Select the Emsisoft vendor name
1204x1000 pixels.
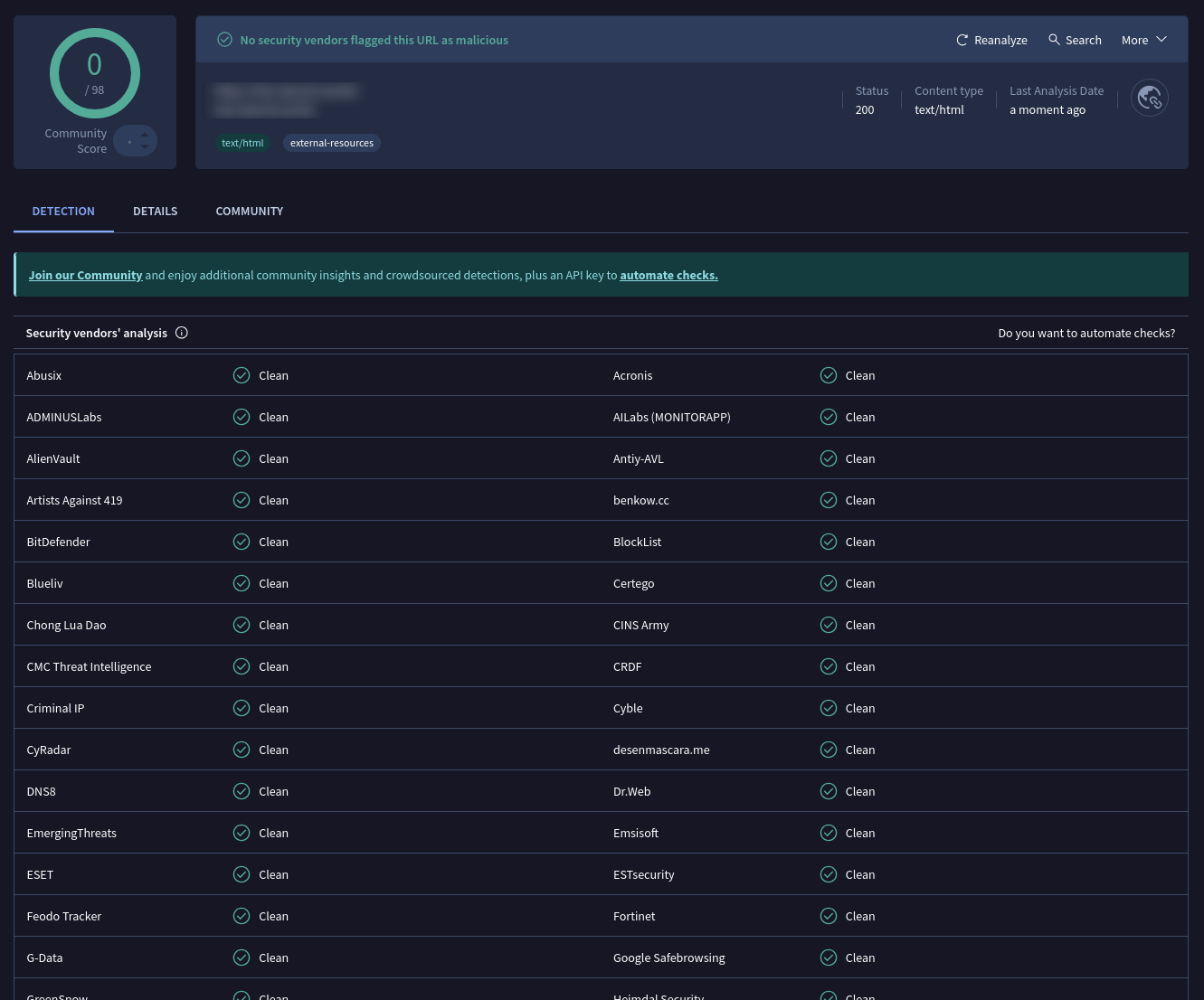click(x=636, y=833)
